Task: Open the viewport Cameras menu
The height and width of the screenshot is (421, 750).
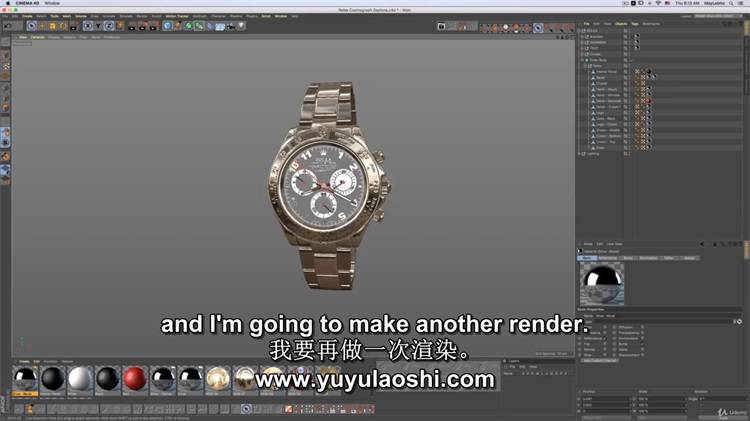Action: tap(37, 37)
